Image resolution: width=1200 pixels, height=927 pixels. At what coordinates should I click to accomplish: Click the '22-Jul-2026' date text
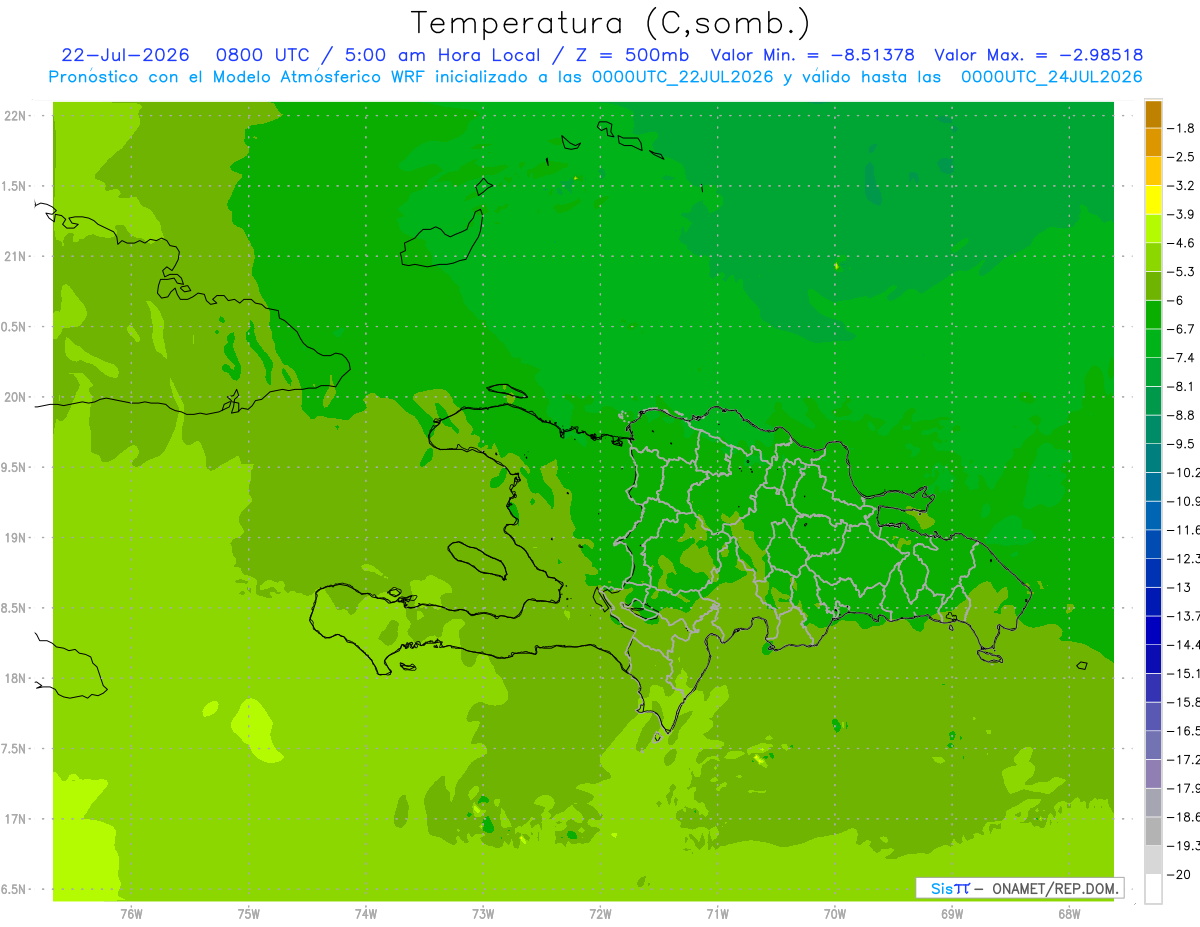[x=125, y=55]
